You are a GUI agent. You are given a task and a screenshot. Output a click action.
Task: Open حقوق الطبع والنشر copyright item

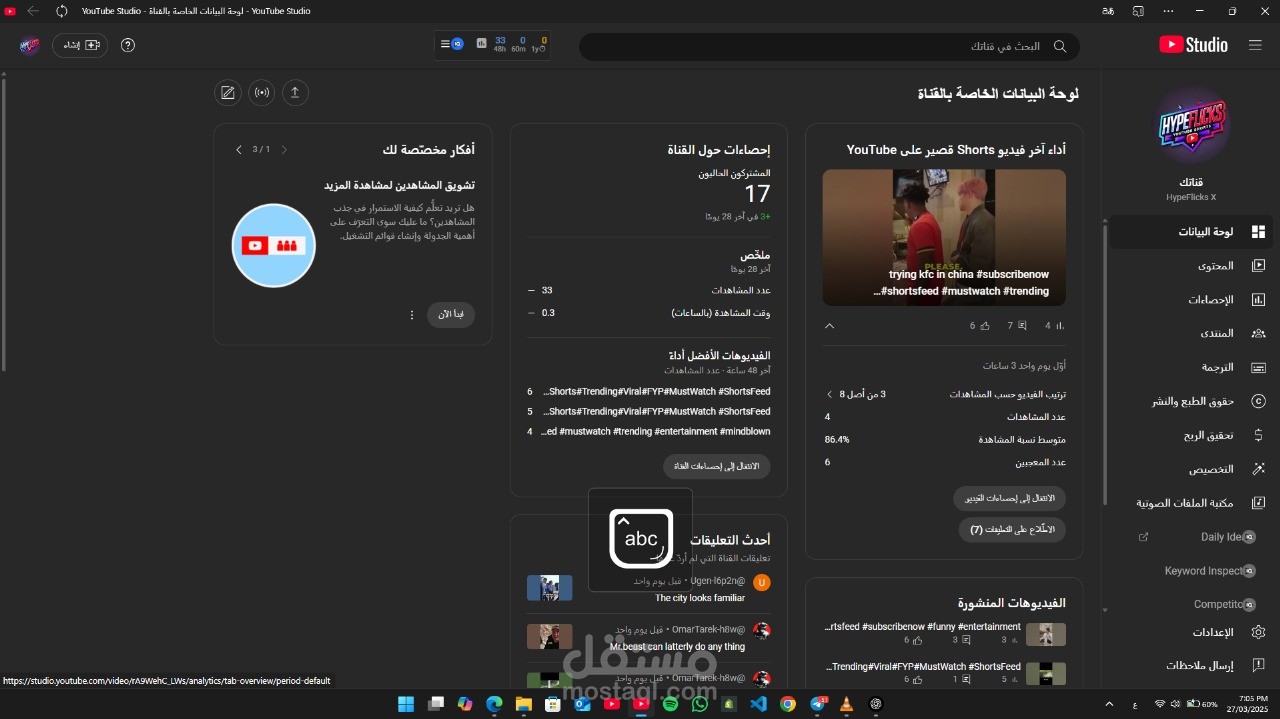click(1190, 401)
